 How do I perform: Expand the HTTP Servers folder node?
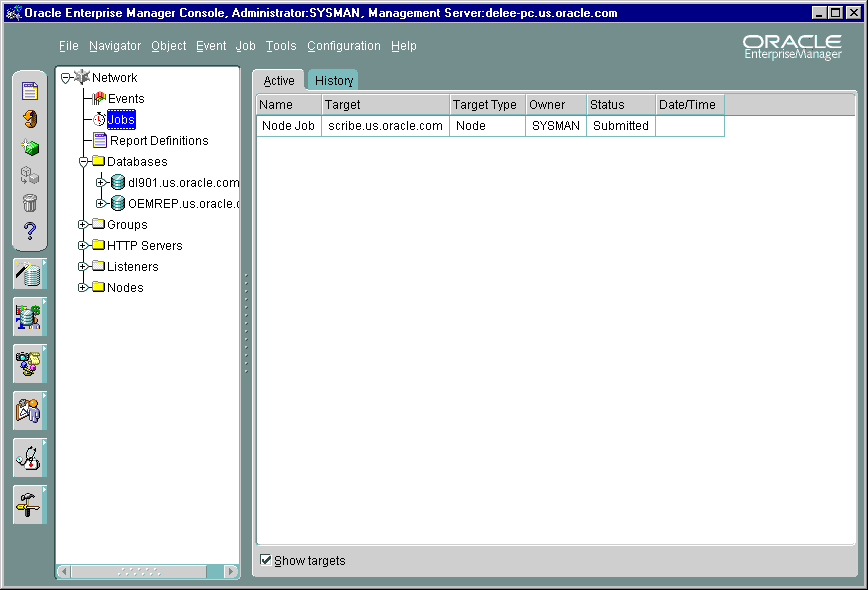84,246
